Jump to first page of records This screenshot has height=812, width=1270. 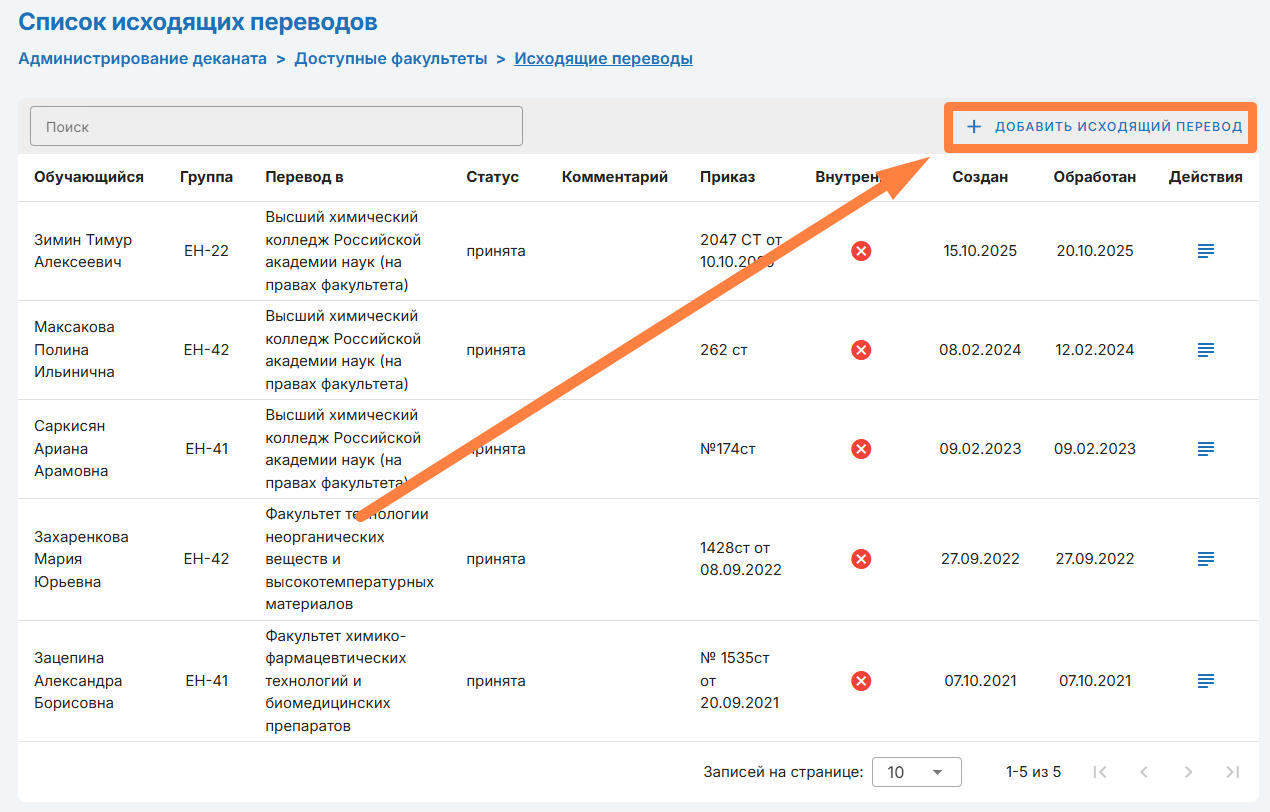tap(1100, 772)
